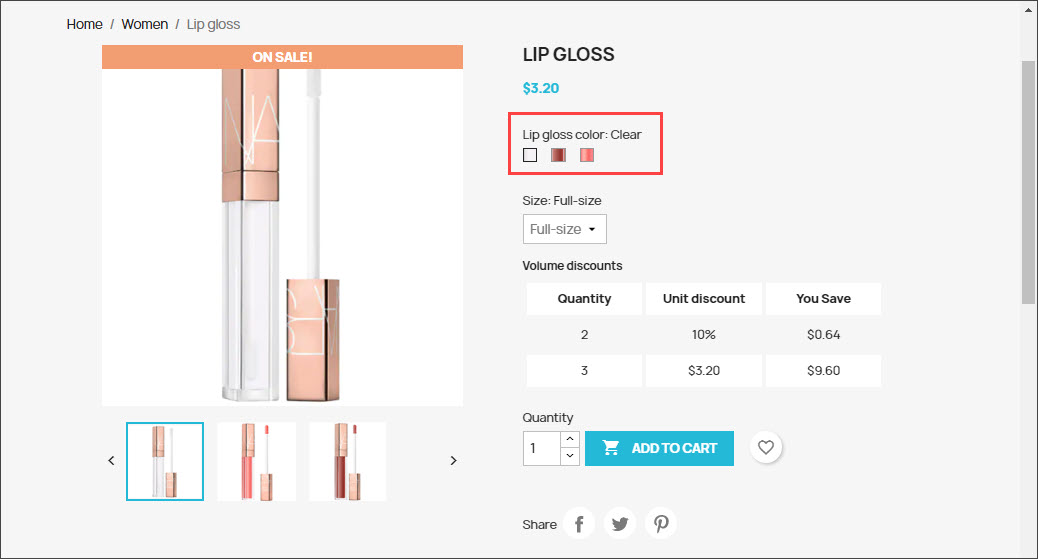1038x559 pixels.
Task: Decrease quantity with down arrow
Action: 570,456
